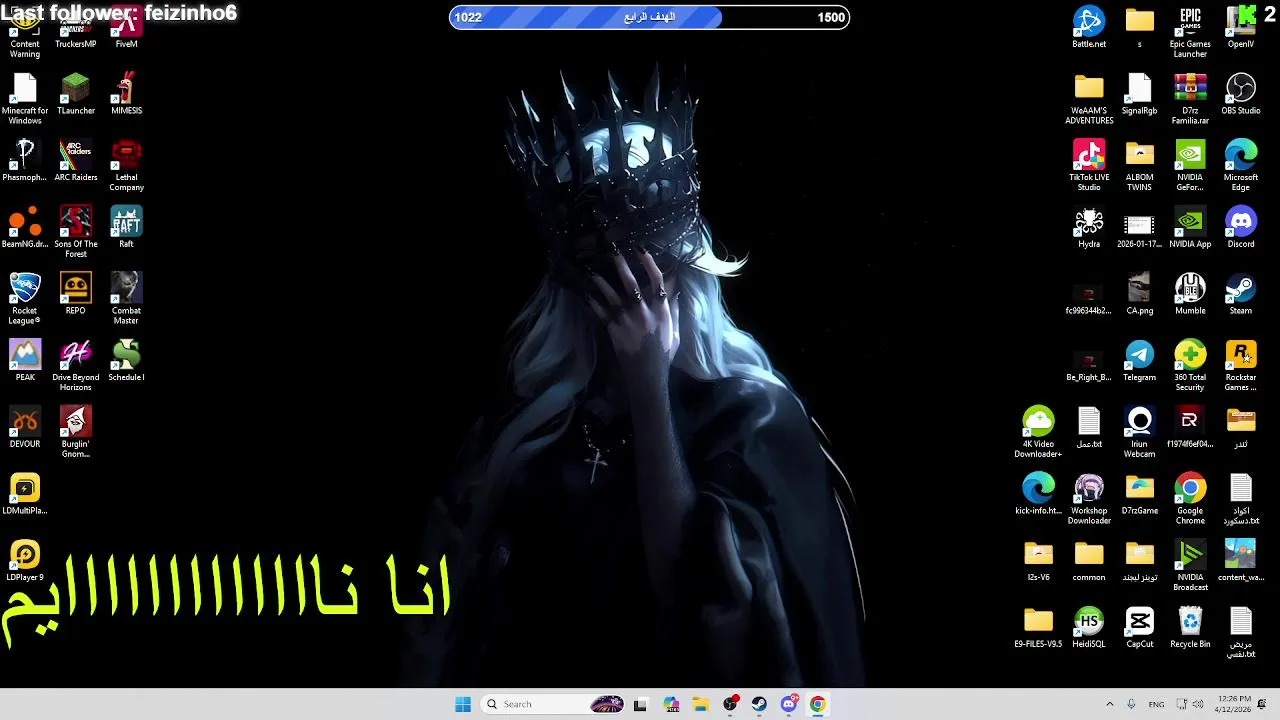Select the Burglin' Gnomes icon
1280x720 pixels.
(x=76, y=432)
